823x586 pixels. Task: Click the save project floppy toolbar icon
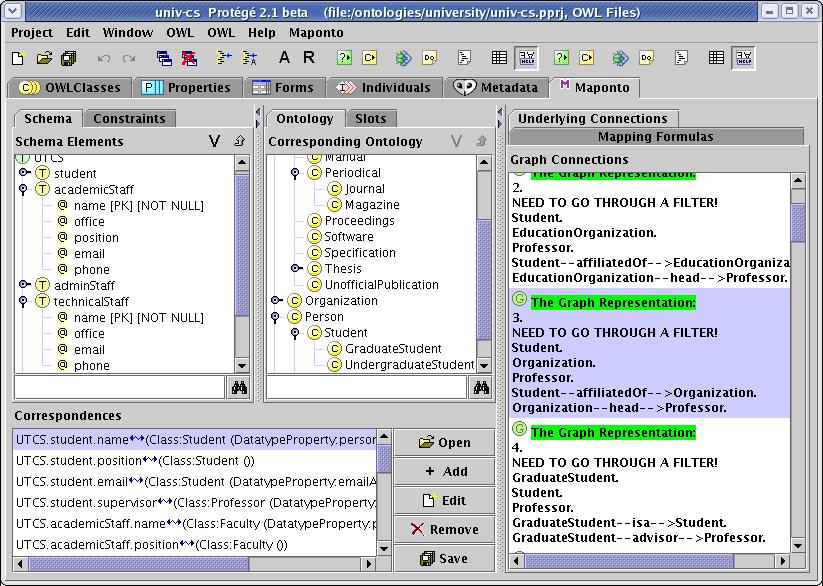(69, 58)
